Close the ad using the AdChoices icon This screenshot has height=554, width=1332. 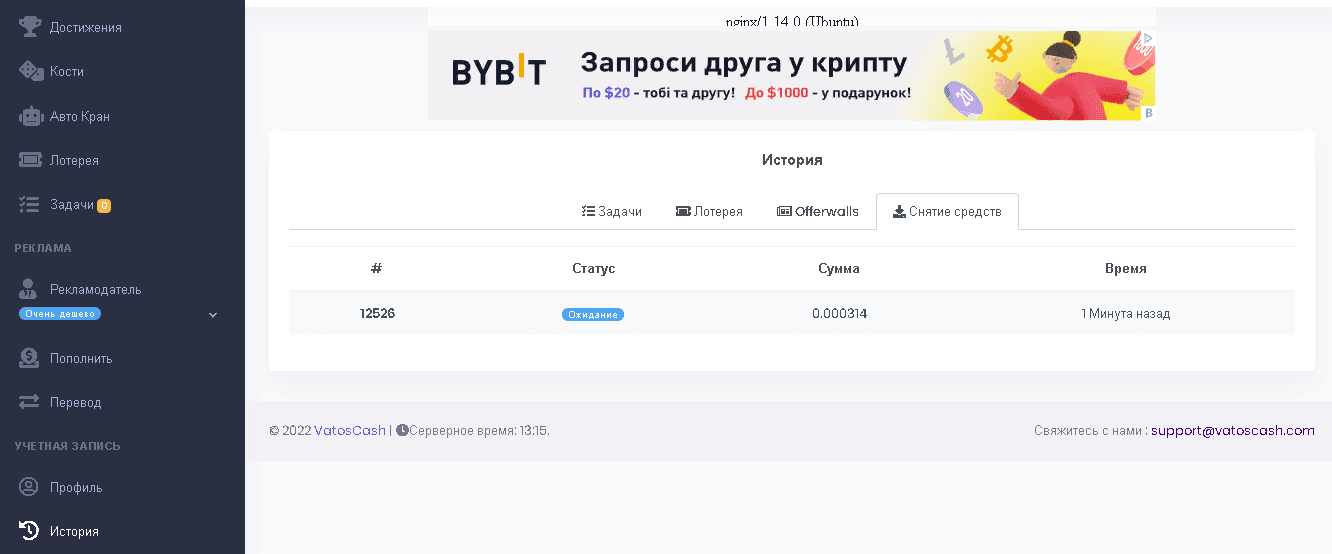pyautogui.click(x=1148, y=39)
